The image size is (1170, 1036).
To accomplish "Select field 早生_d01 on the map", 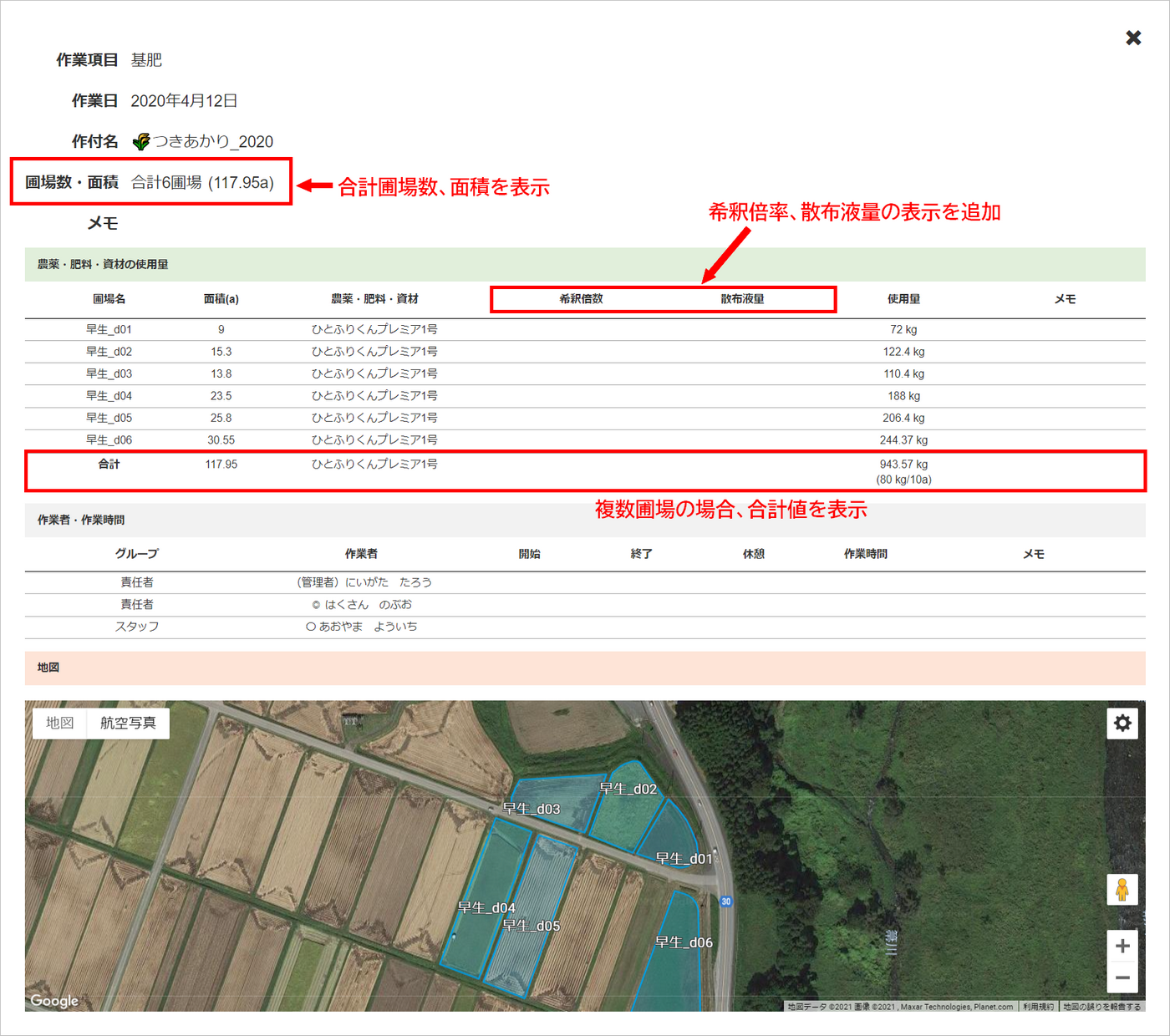I will coord(684,858).
